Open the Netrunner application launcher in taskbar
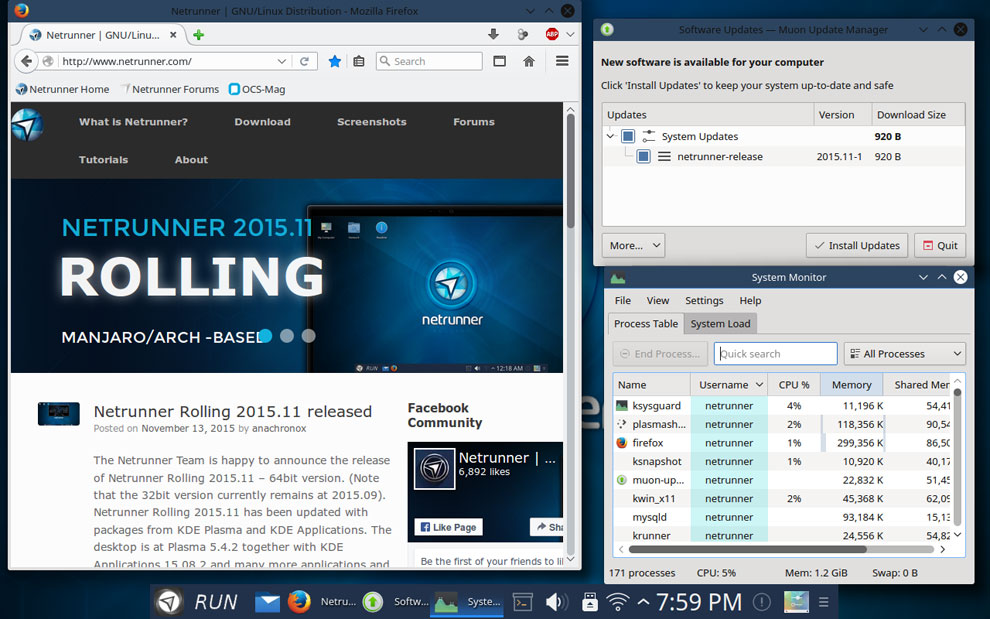Image resolution: width=990 pixels, height=619 pixels. [169, 602]
